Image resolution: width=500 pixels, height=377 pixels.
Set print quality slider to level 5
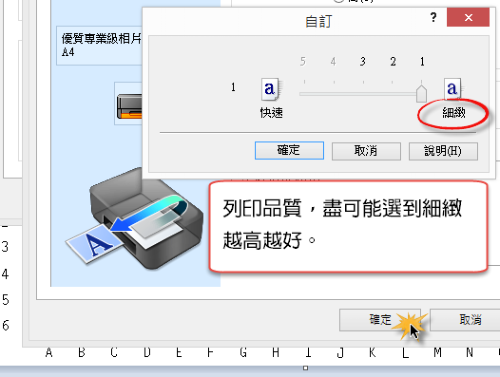(x=304, y=94)
